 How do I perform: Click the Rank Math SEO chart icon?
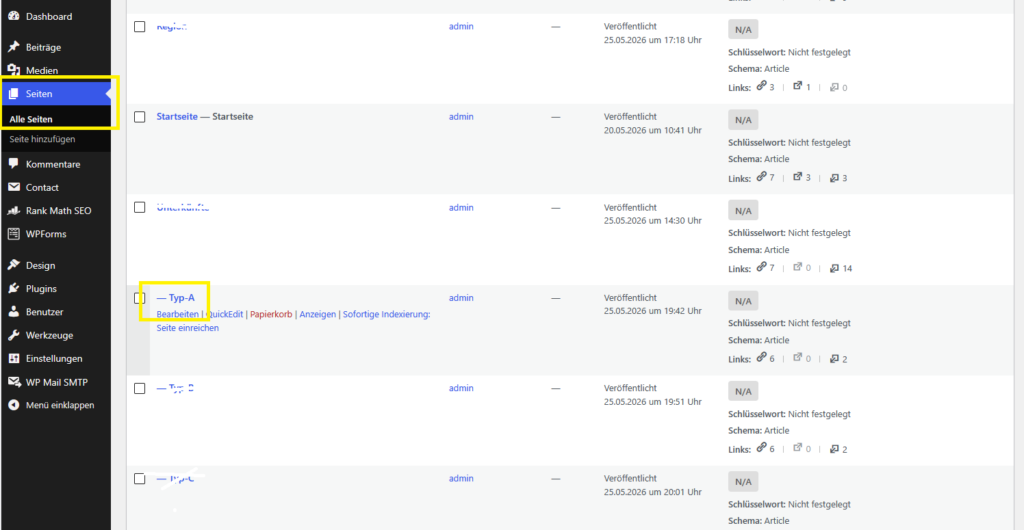14,211
